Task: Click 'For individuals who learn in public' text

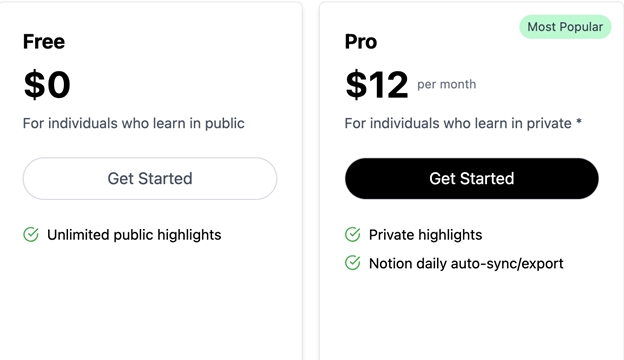Action: tap(134, 123)
